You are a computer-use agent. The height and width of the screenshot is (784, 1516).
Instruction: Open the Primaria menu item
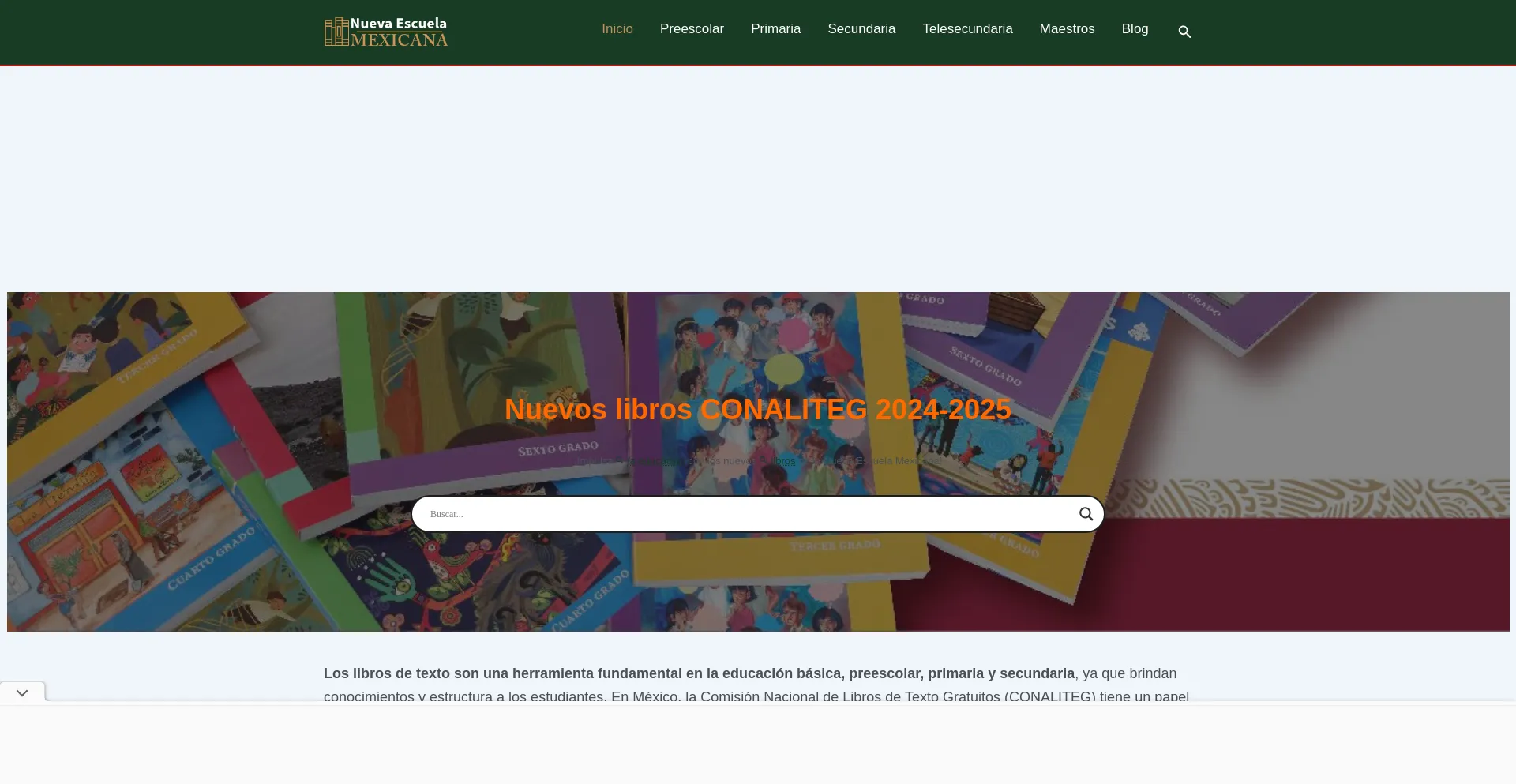coord(775,29)
